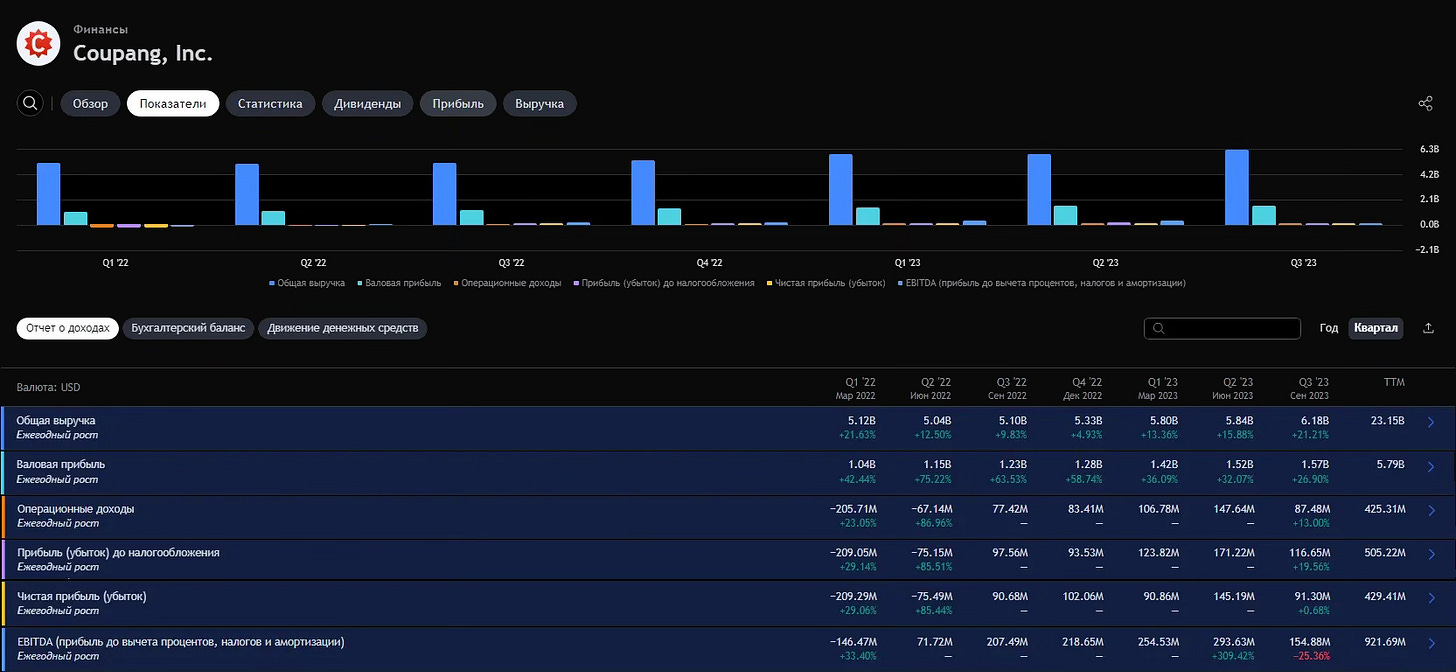The width and height of the screenshot is (1456, 672).
Task: Toggle EBITDA legend item in chart
Action: [1042, 283]
